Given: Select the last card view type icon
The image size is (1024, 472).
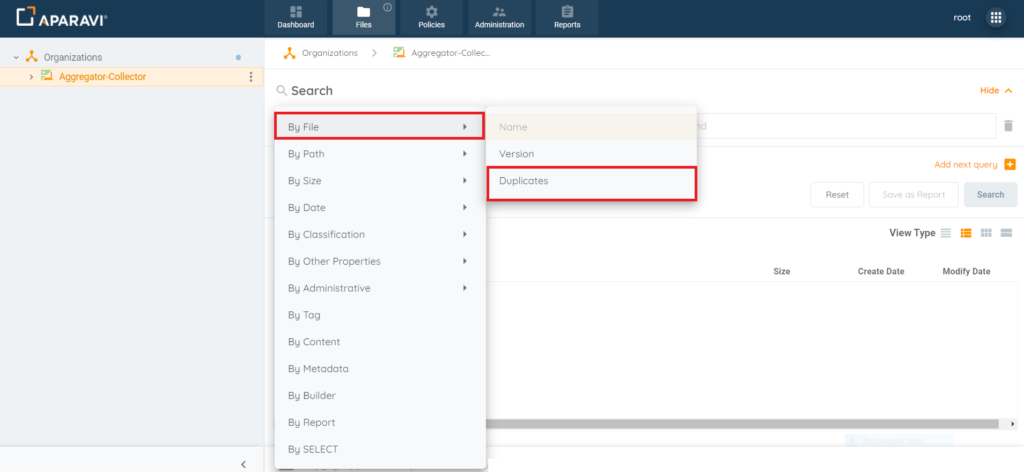Looking at the screenshot, I should (1006, 233).
